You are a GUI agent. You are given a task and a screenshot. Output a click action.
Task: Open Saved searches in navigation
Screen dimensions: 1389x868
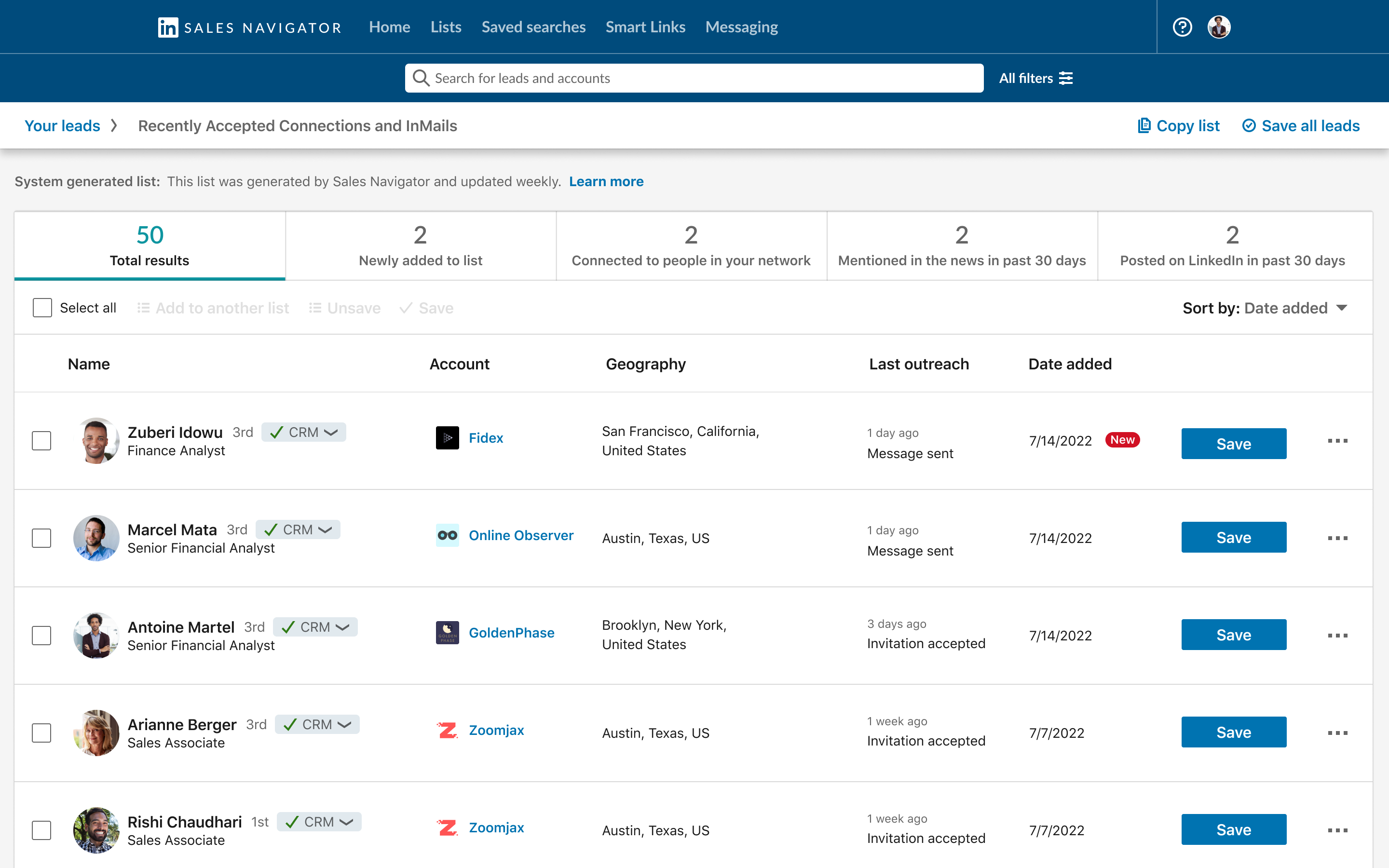[533, 27]
